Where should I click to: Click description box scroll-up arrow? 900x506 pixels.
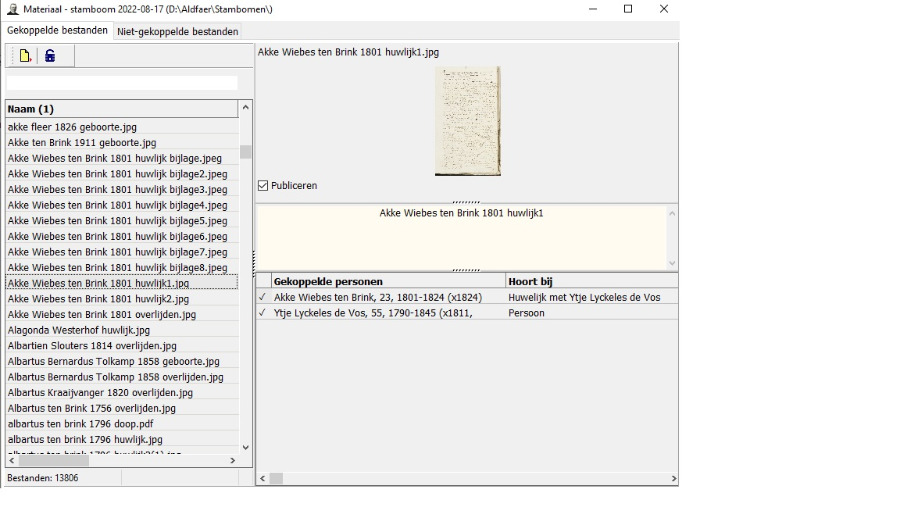[x=671, y=213]
